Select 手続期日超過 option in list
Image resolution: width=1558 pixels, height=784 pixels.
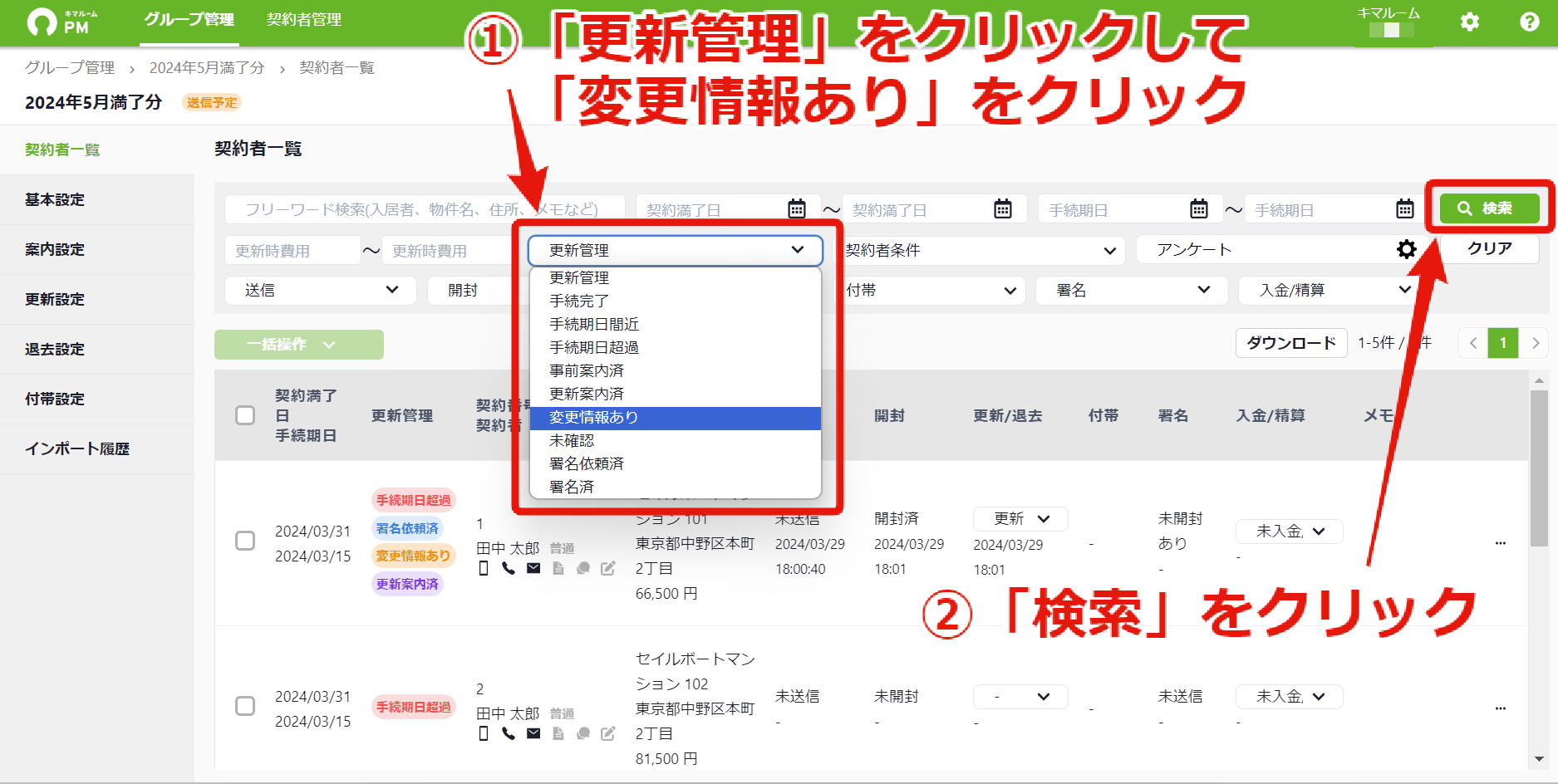point(676,348)
